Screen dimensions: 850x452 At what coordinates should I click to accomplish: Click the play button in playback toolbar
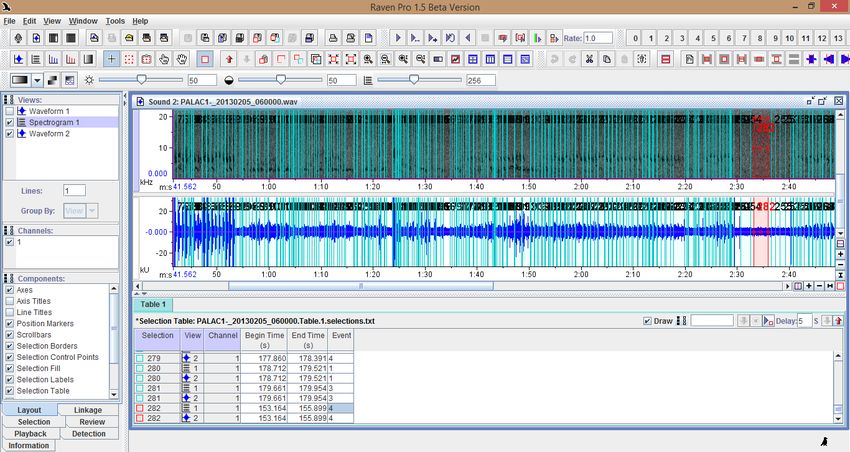(x=398, y=38)
